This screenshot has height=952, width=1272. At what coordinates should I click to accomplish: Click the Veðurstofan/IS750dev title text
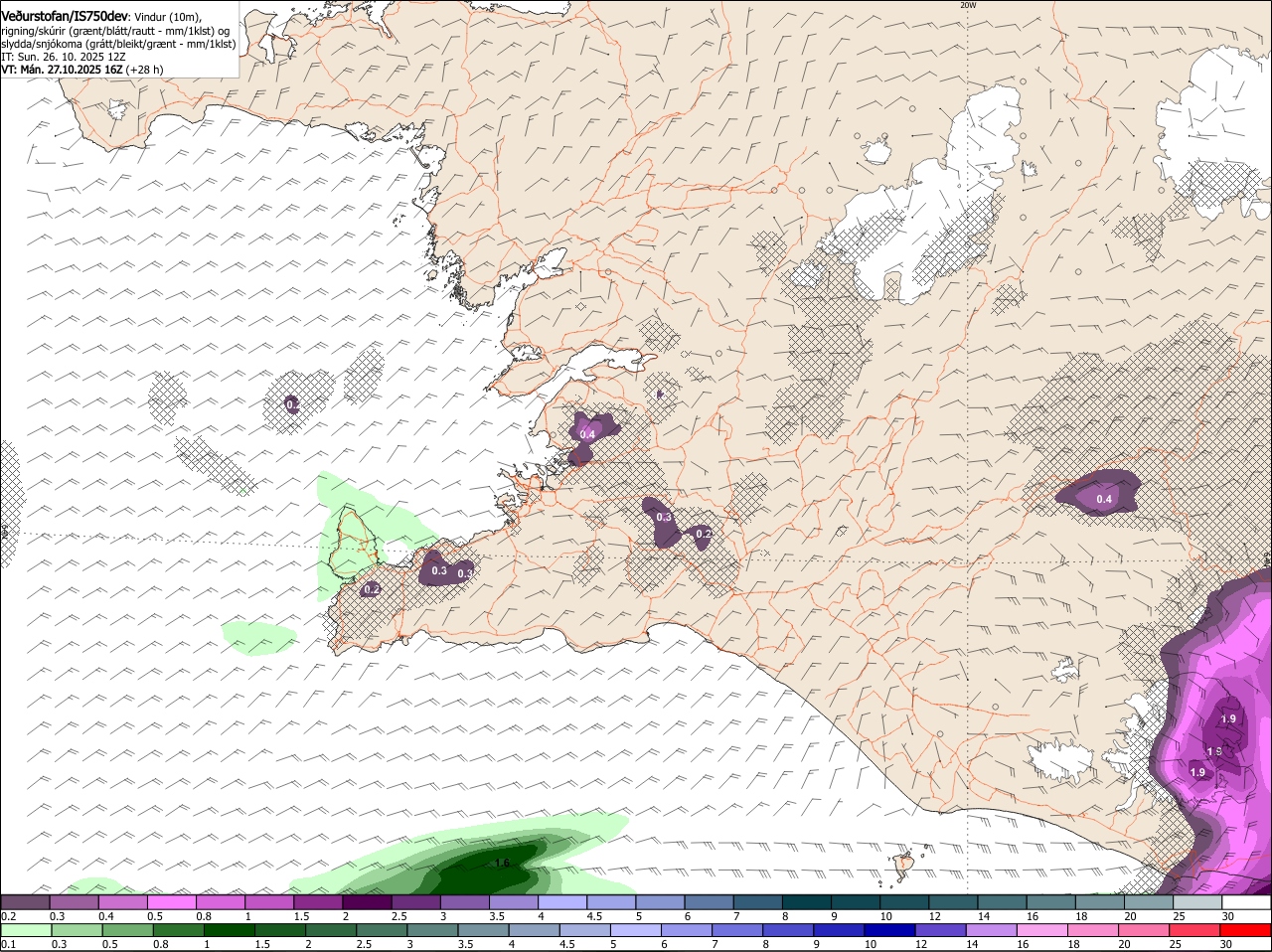click(65, 17)
